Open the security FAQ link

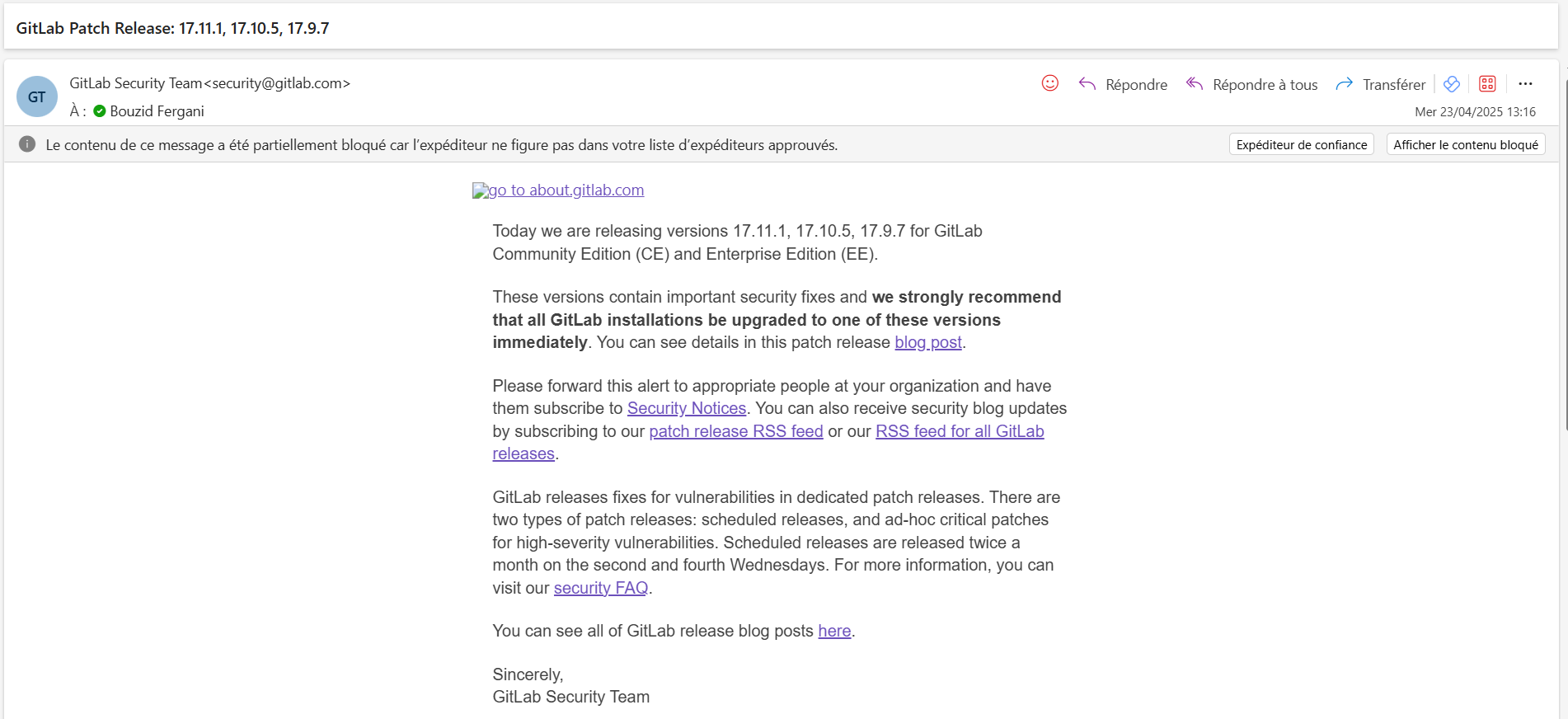tap(600, 588)
